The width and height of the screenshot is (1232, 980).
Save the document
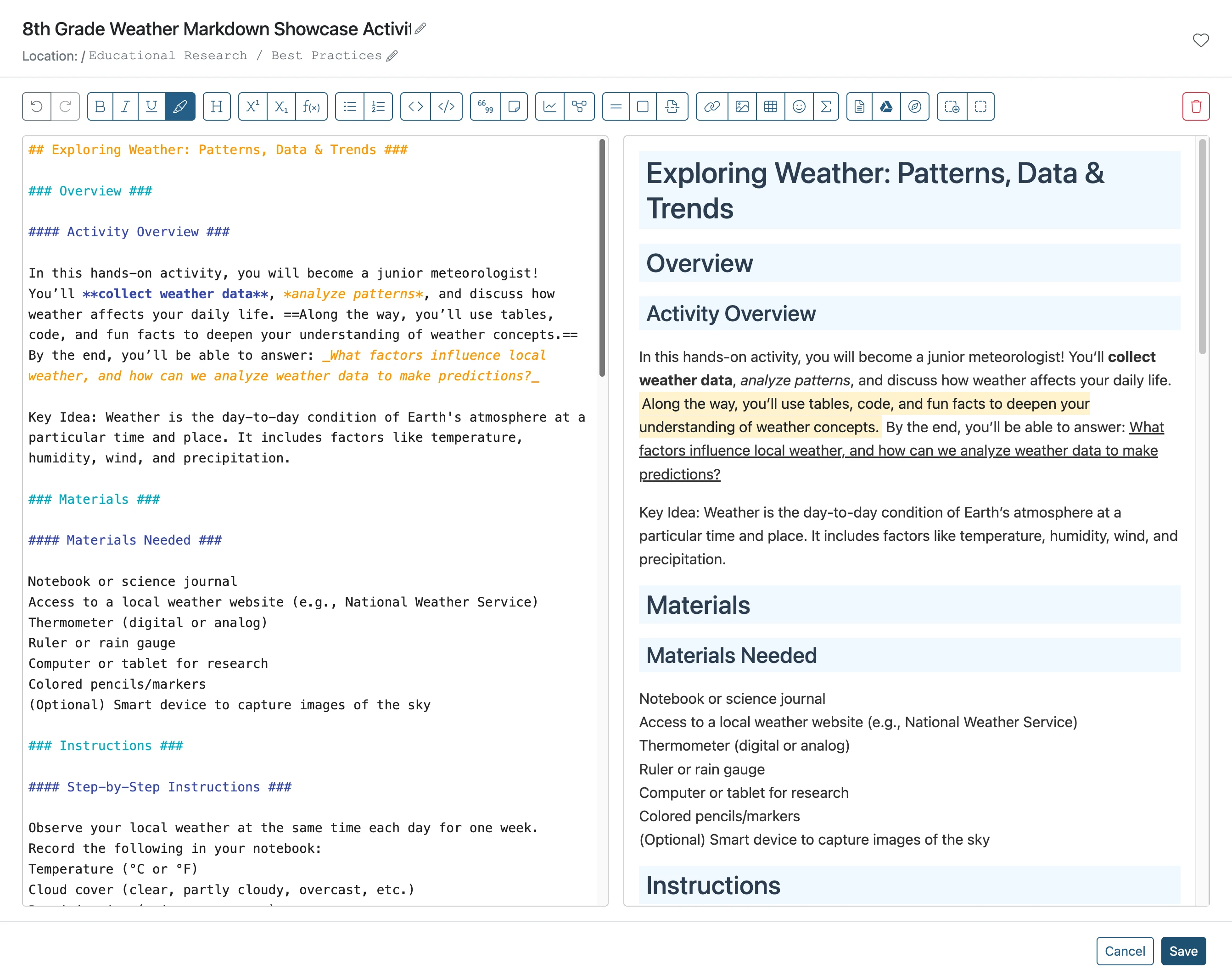[1183, 951]
